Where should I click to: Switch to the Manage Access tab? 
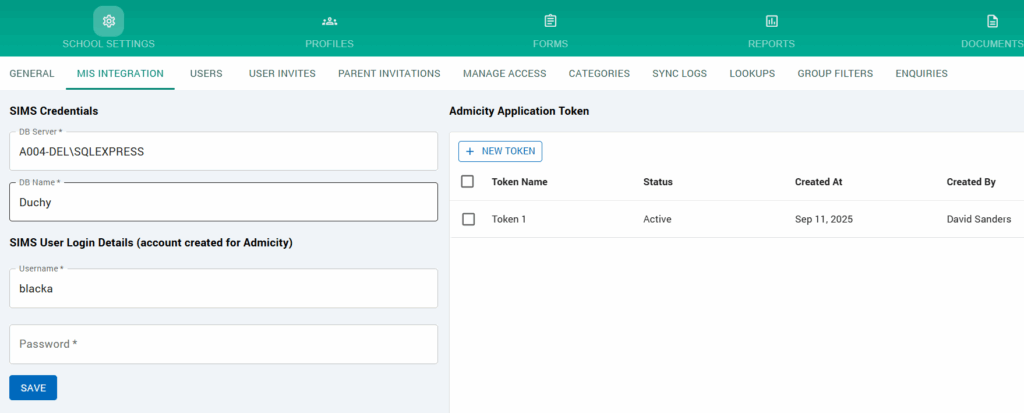point(504,74)
